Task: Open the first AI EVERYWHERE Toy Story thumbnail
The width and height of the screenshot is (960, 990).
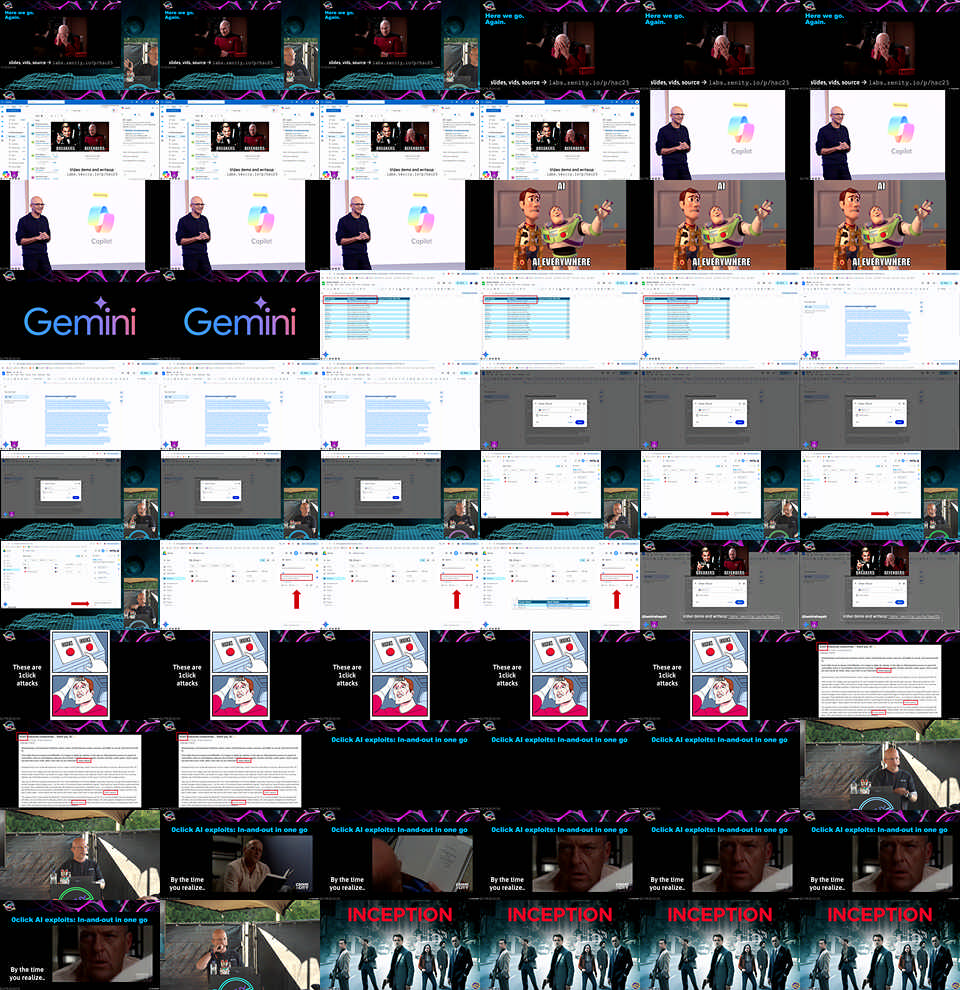Action: (560, 224)
